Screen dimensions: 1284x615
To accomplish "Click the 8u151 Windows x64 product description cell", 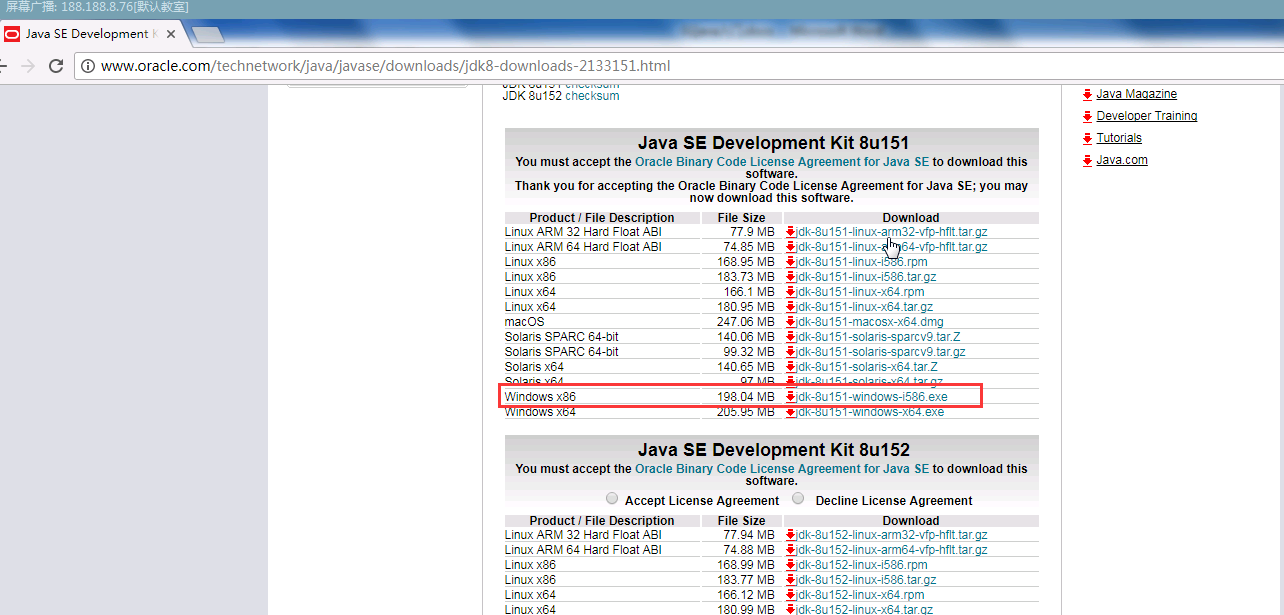I will coord(540,412).
